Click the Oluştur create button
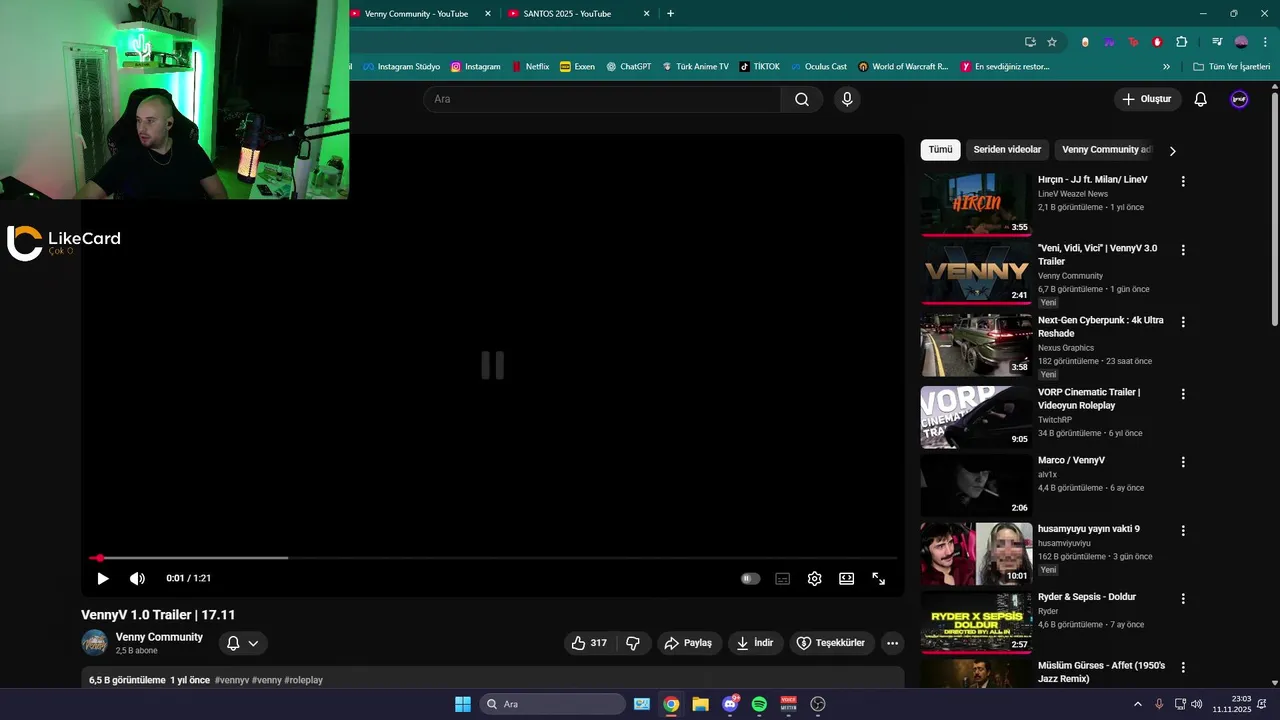The image size is (1280, 720). click(1147, 99)
